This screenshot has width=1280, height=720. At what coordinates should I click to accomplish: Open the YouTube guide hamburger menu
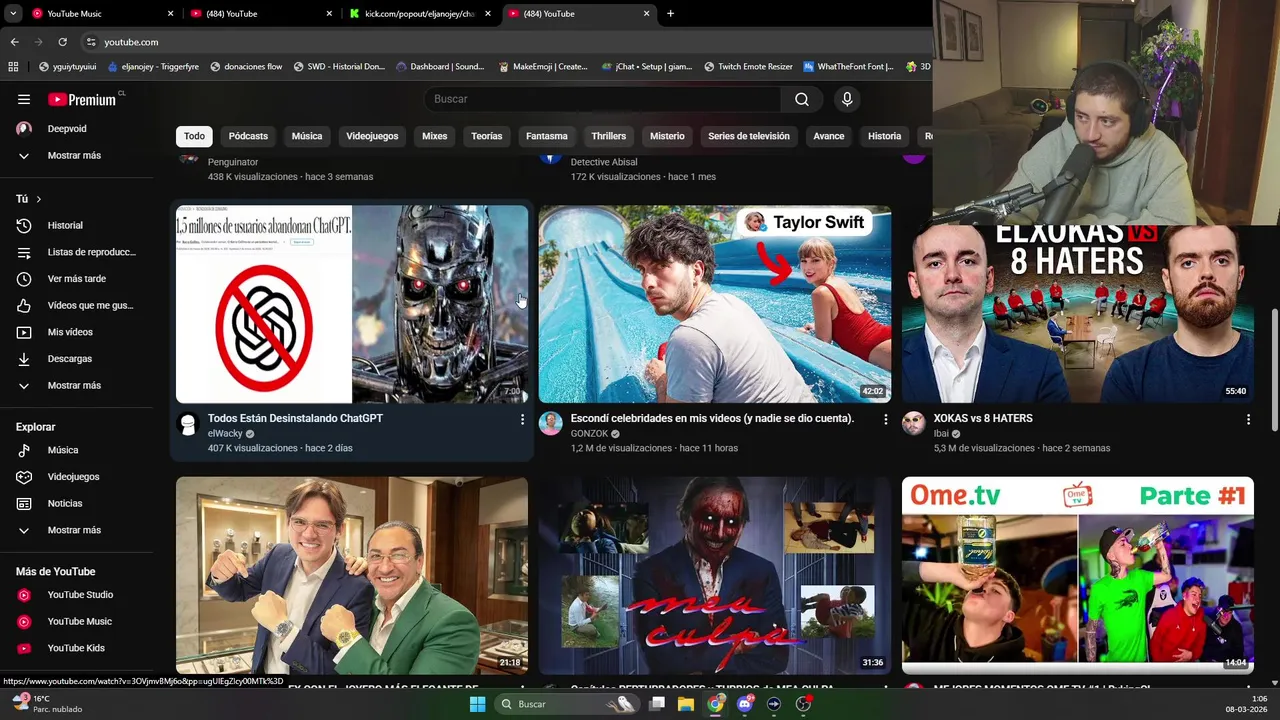pyautogui.click(x=24, y=99)
